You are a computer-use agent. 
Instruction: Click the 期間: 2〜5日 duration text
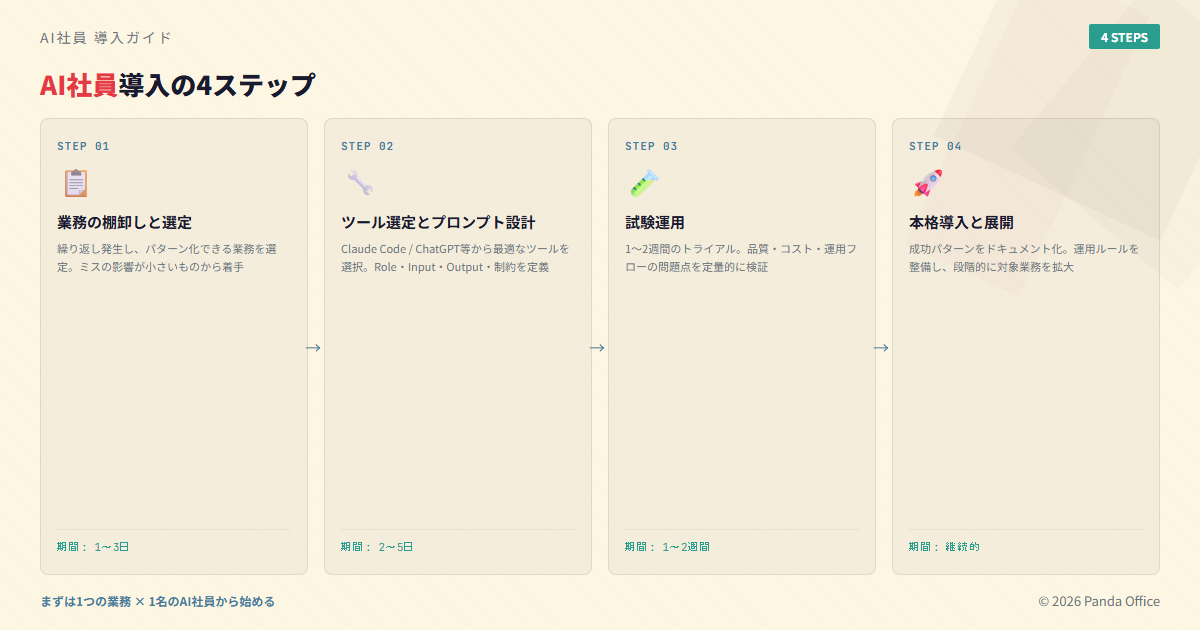[377, 547]
